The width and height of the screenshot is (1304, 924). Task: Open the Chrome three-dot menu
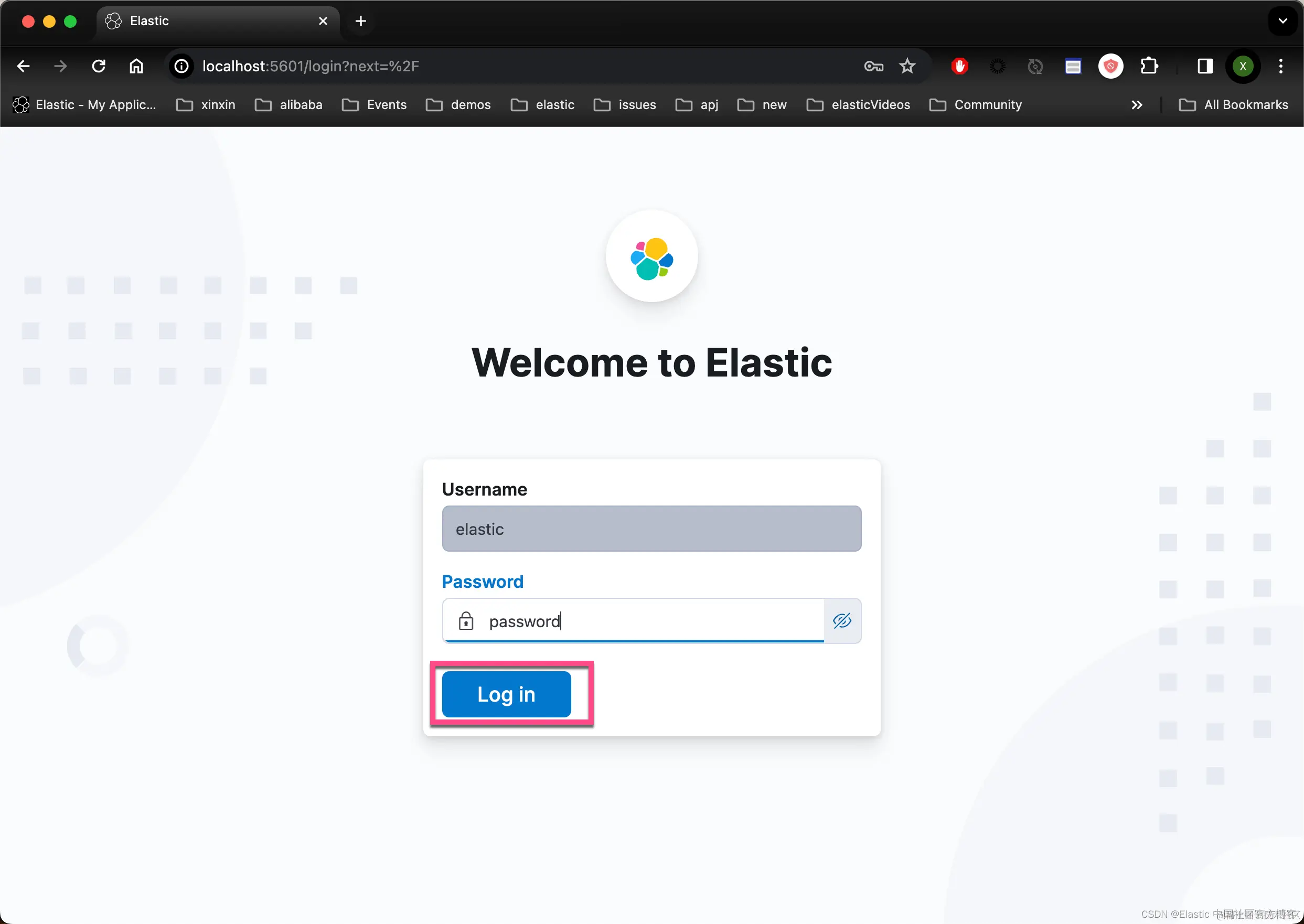[x=1281, y=67]
